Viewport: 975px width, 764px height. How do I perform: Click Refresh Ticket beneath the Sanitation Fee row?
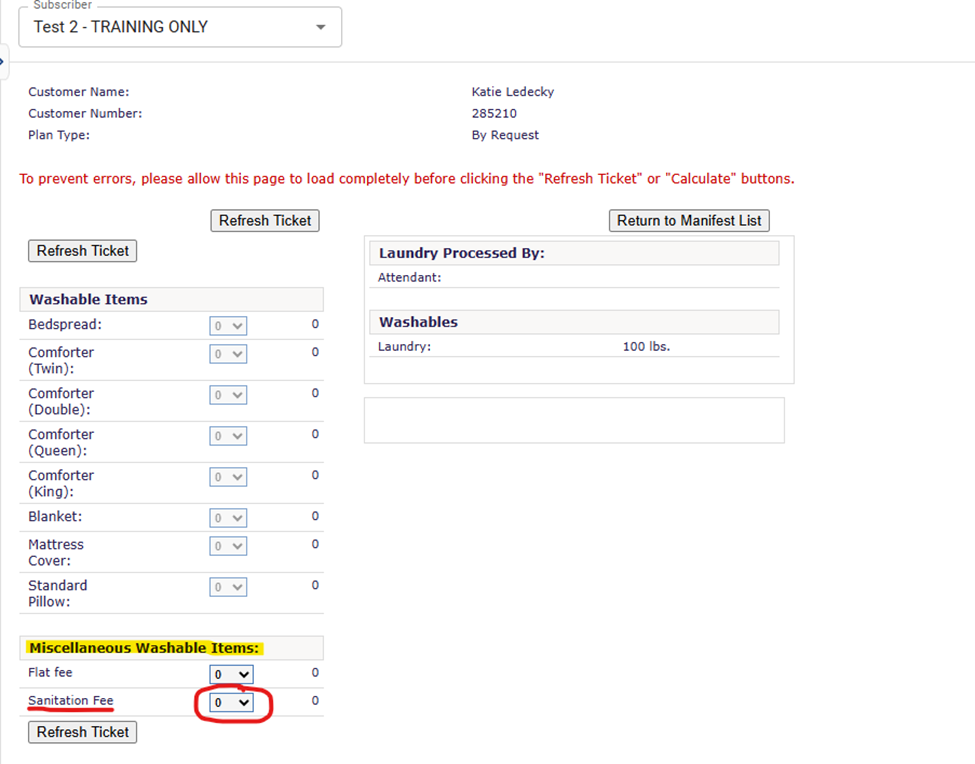coord(82,732)
